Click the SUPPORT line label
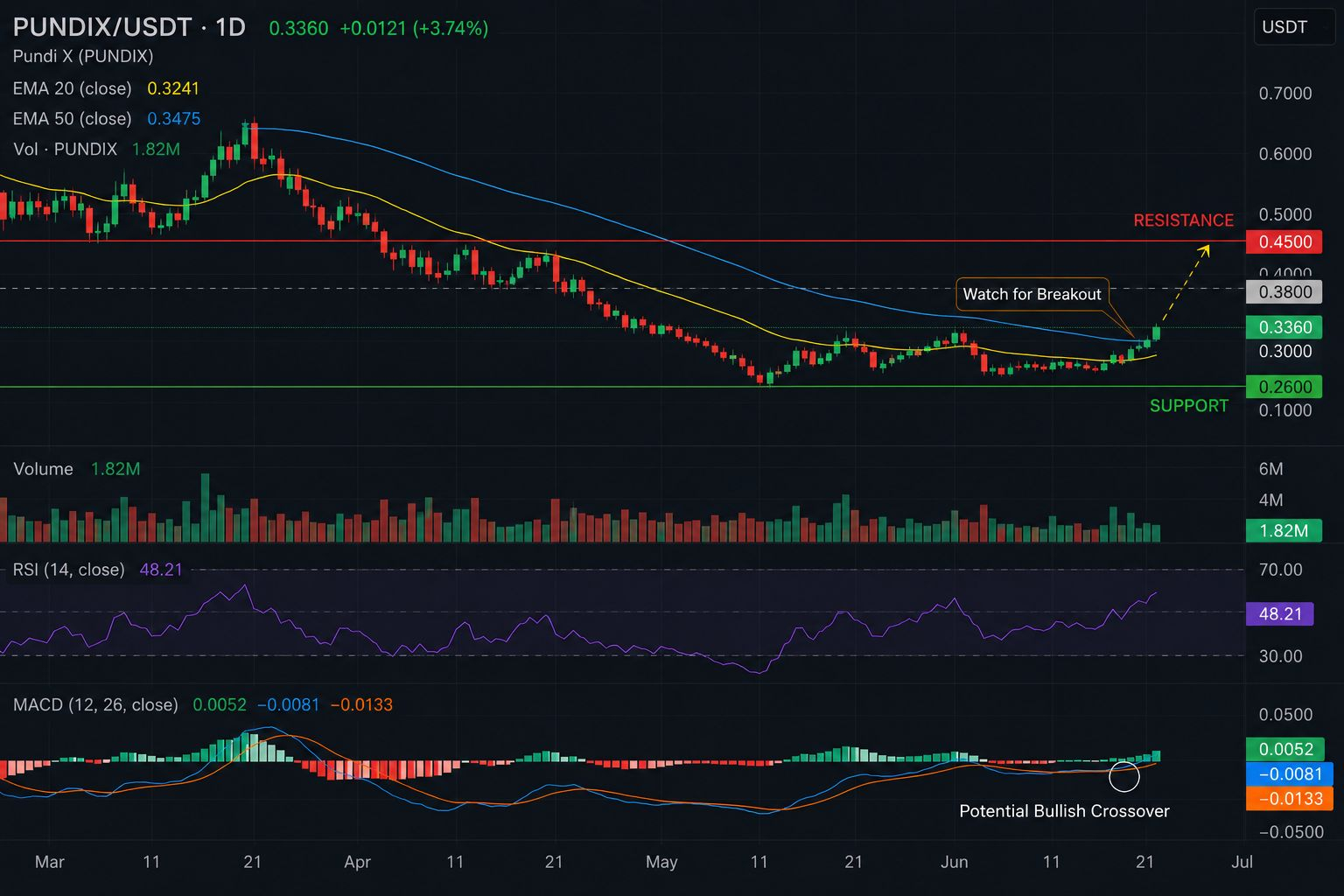 point(1189,405)
